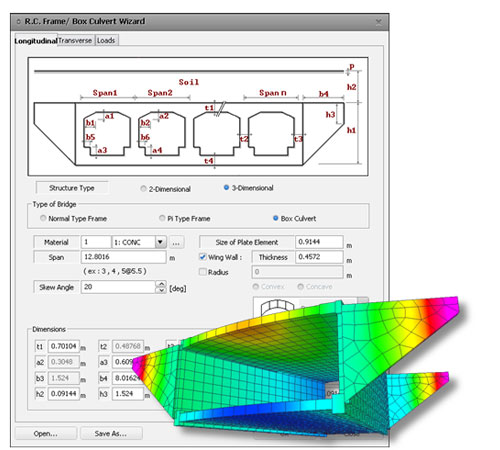Click the Open... button
The image size is (500, 450).
point(46,433)
